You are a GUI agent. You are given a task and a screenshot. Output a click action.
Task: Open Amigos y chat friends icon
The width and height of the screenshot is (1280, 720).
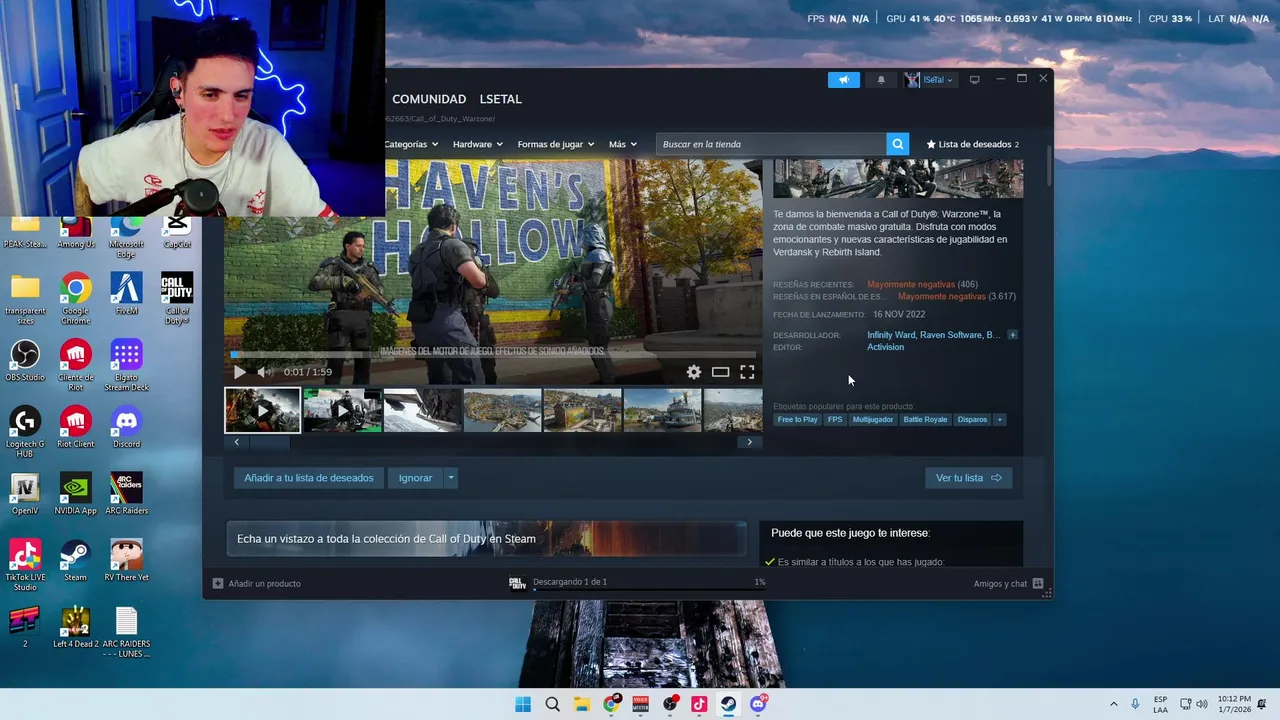(1038, 583)
